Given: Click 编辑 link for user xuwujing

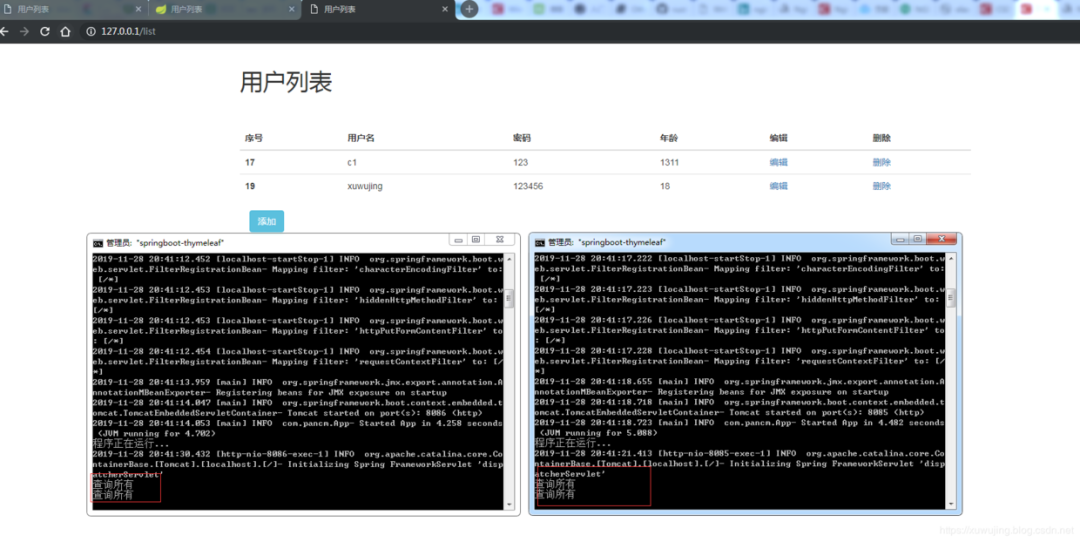Looking at the screenshot, I should pos(778,186).
